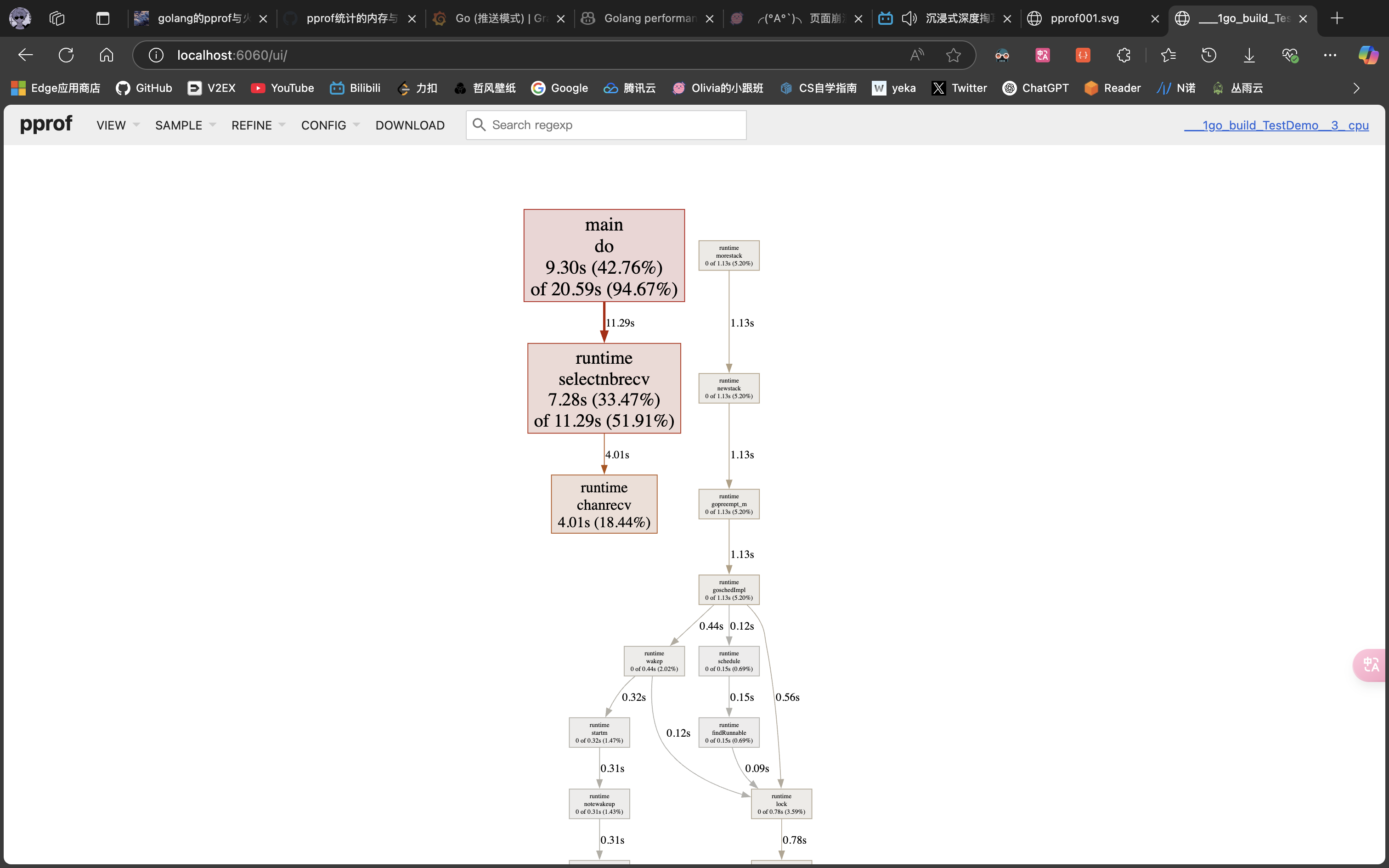Open the GitHub bookmark

pyautogui.click(x=144, y=88)
